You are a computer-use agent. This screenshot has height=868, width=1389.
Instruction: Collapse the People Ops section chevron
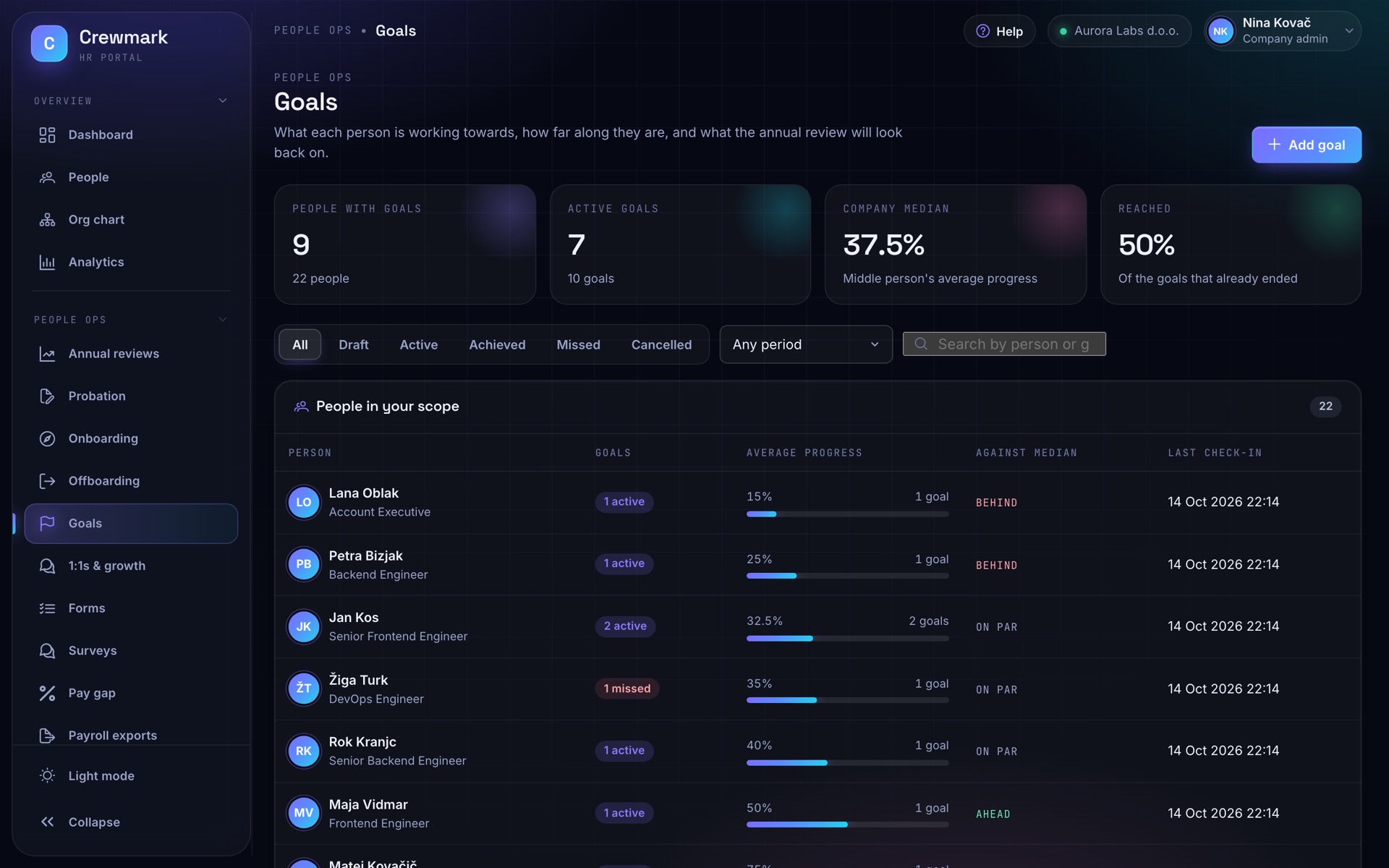pyautogui.click(x=223, y=320)
